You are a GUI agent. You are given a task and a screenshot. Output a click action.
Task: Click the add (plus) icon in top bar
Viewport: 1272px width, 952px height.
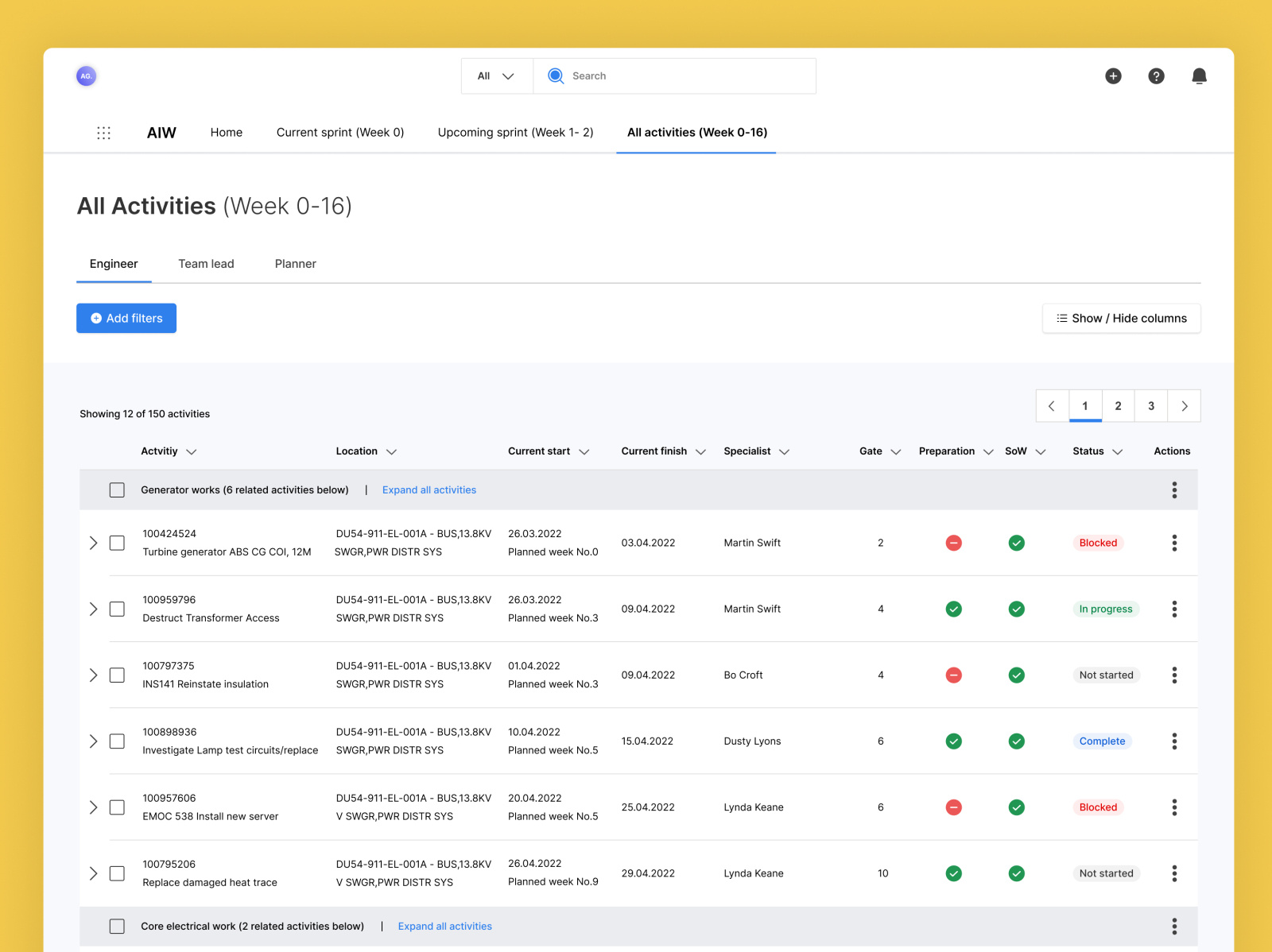[x=1113, y=75]
